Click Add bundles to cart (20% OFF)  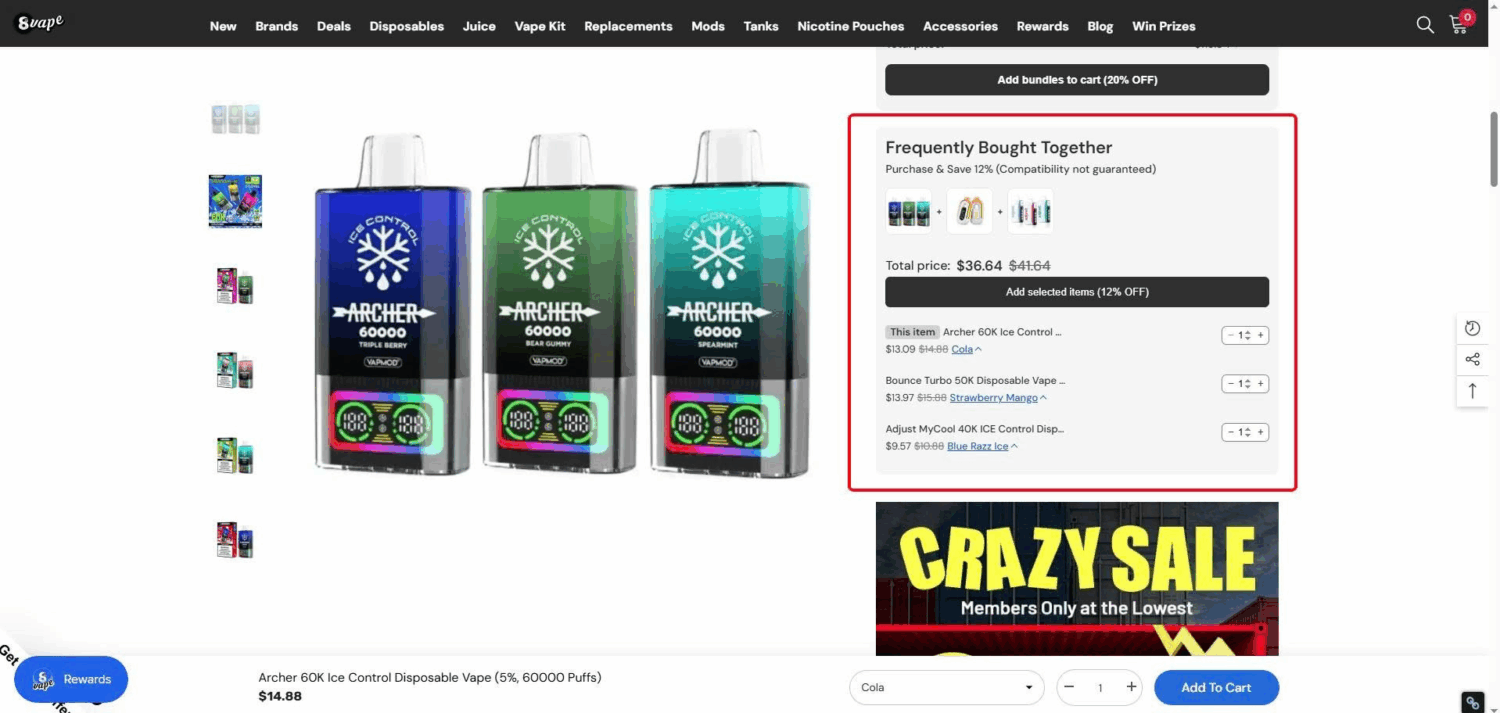1077,79
